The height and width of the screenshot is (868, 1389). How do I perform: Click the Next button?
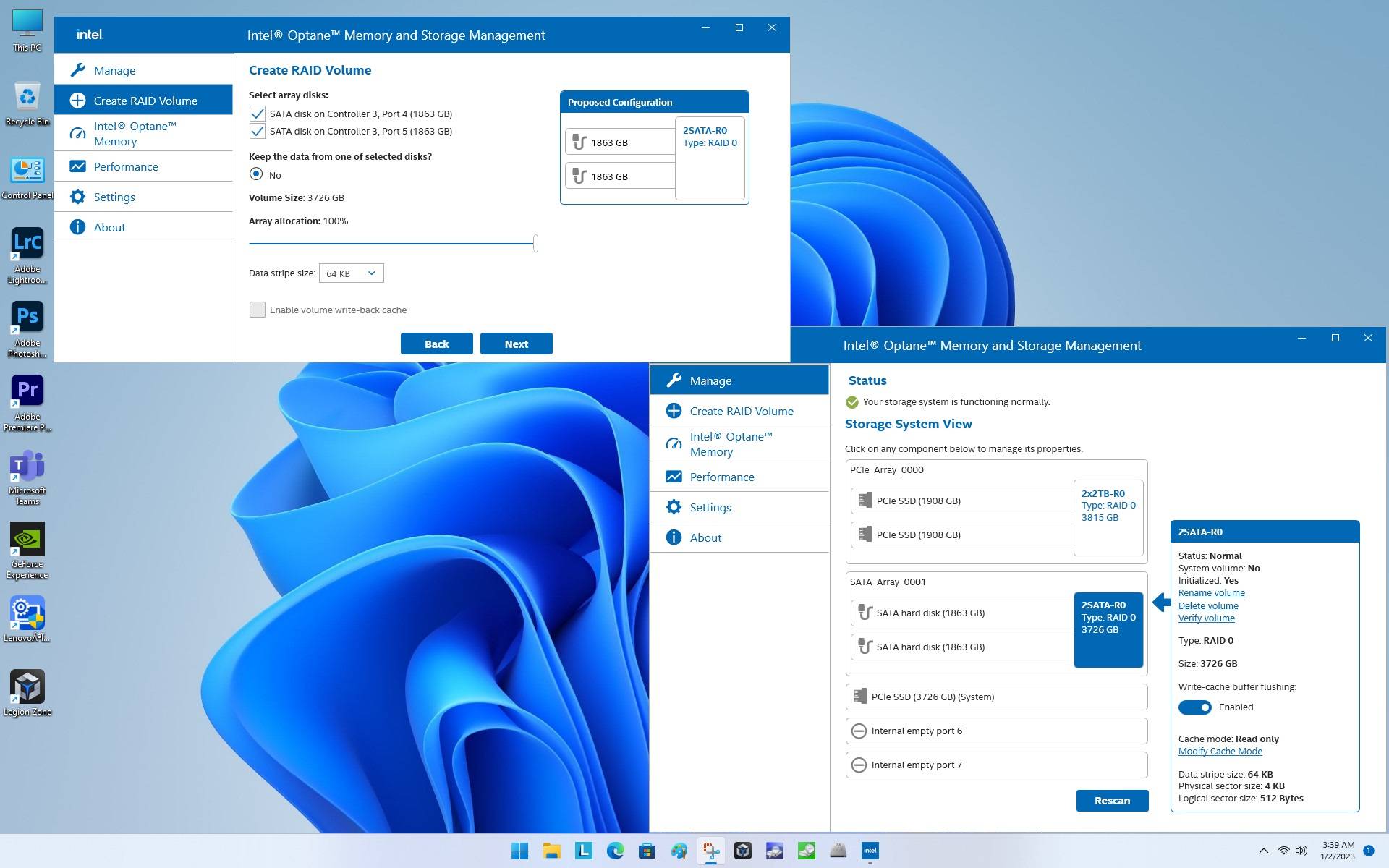click(516, 344)
